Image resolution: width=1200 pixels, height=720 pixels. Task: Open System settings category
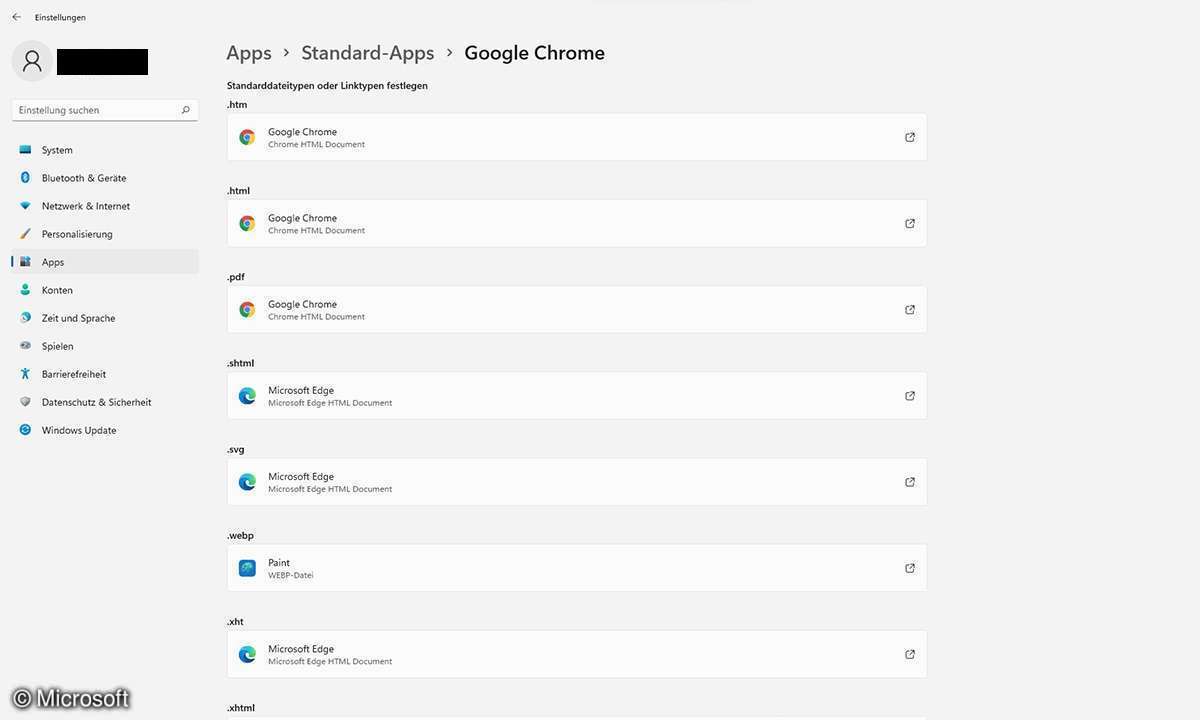[104, 150]
